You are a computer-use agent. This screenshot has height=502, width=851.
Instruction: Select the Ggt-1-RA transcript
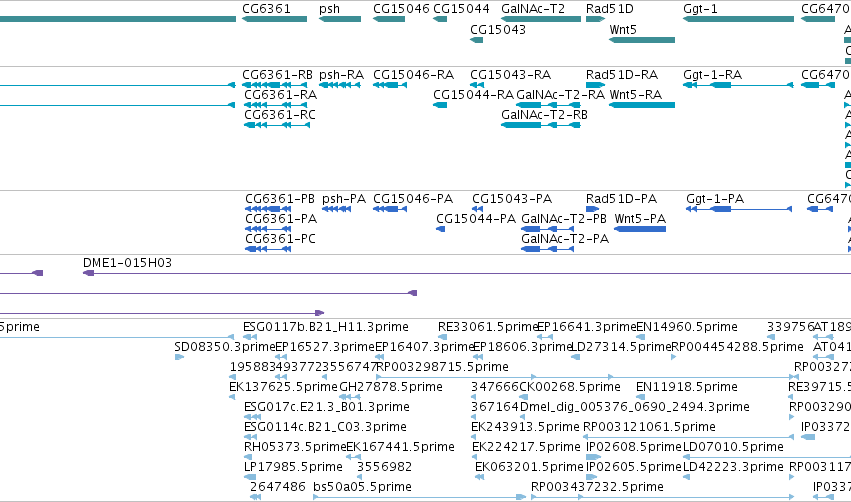738,85
